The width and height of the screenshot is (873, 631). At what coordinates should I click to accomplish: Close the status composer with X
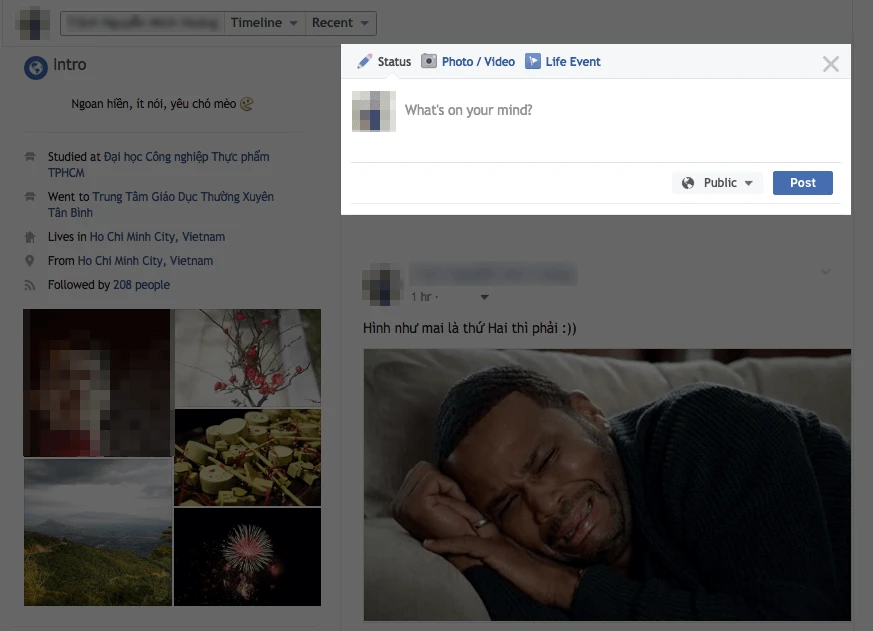click(x=830, y=64)
